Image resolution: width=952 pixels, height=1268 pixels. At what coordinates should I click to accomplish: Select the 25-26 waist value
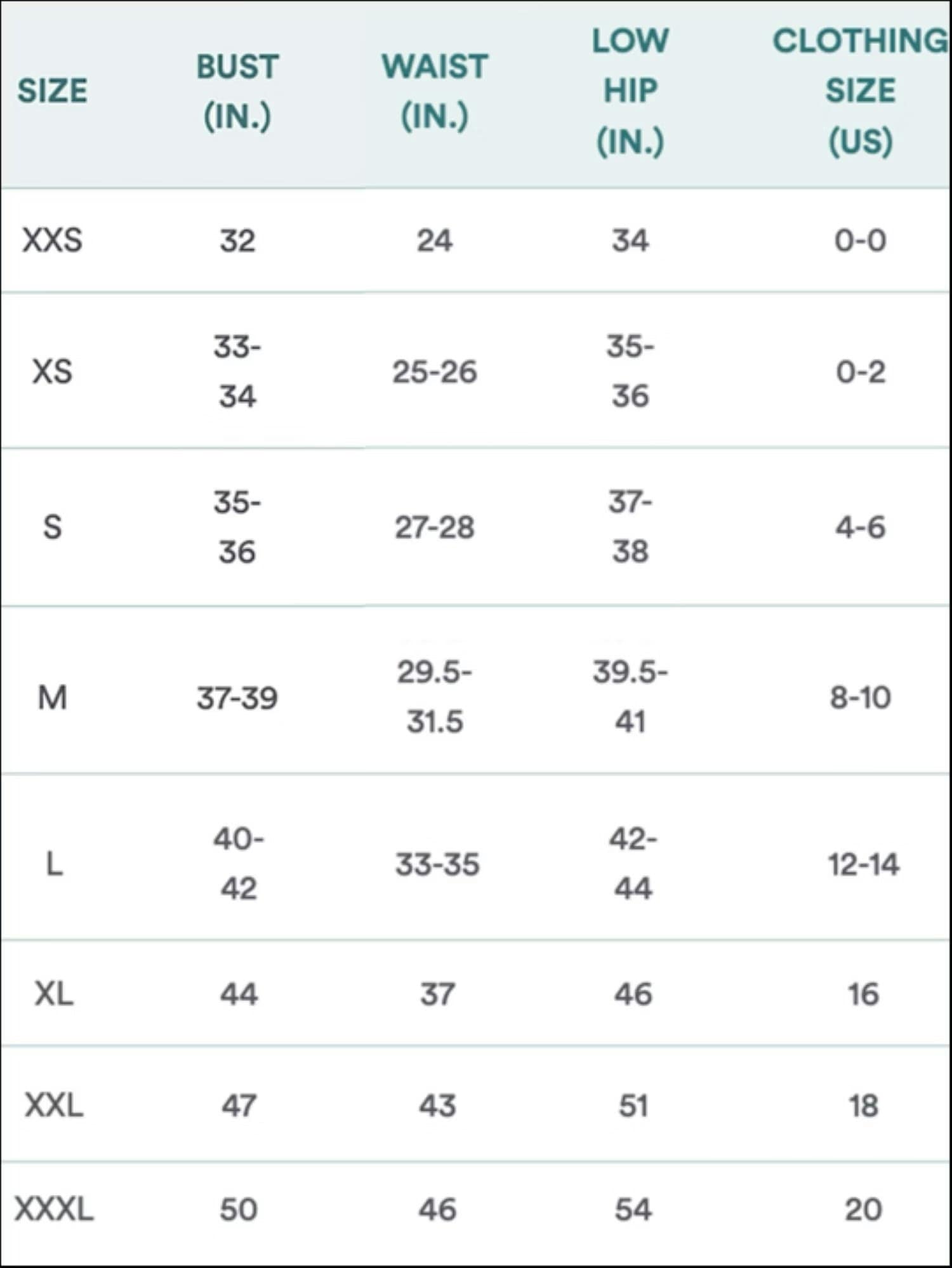click(435, 372)
